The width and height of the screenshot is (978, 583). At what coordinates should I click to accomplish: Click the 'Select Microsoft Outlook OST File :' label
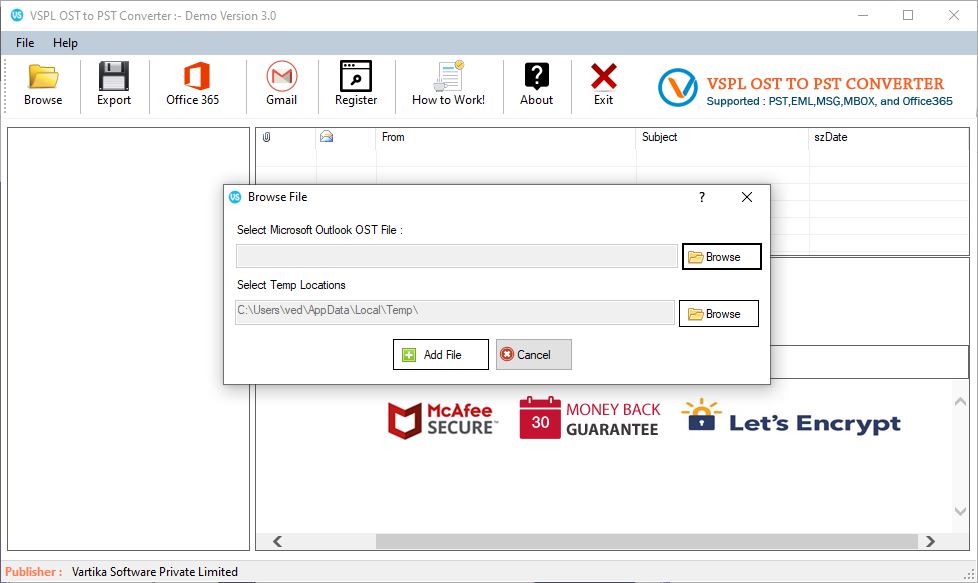[320, 230]
